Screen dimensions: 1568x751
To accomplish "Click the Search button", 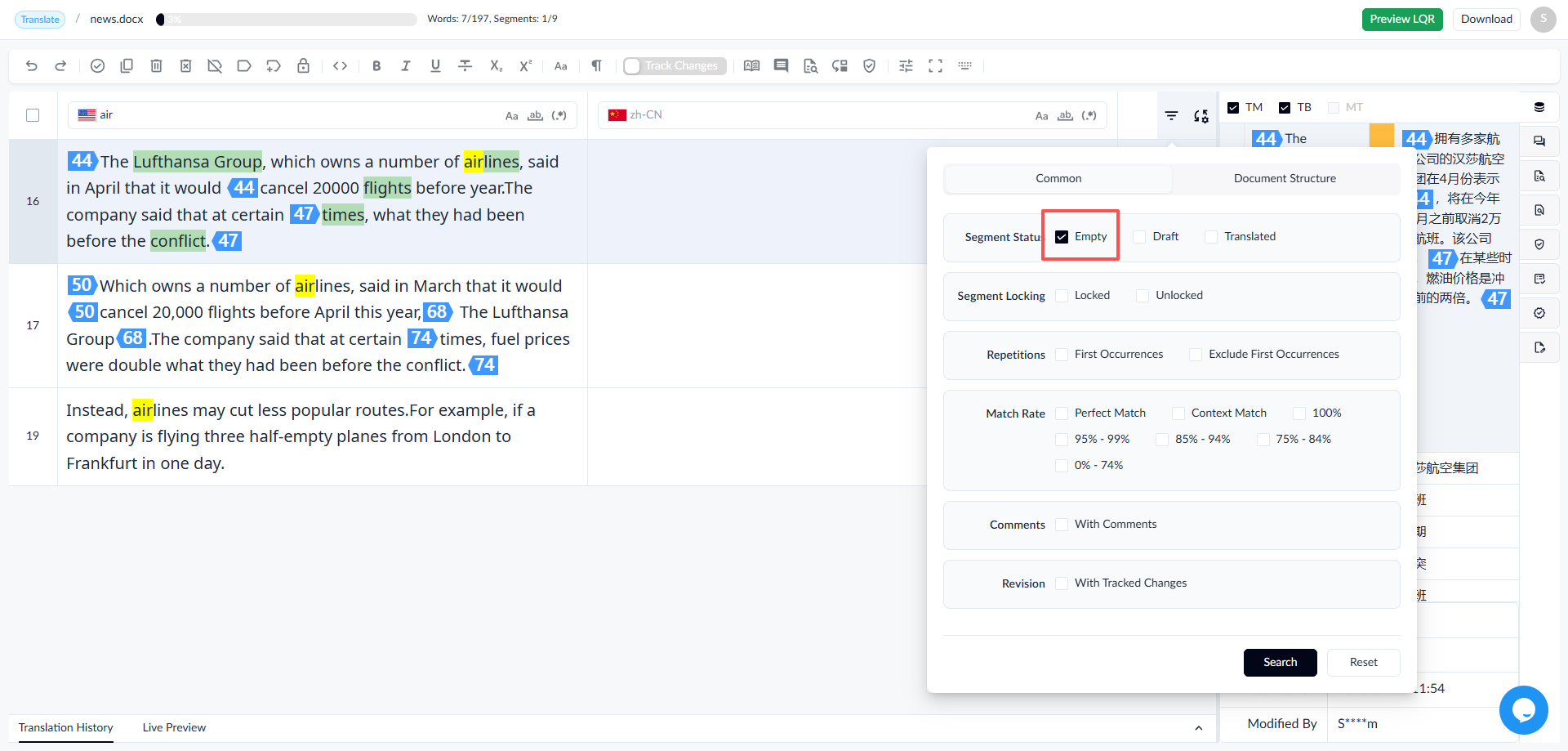I will pyautogui.click(x=1280, y=663).
